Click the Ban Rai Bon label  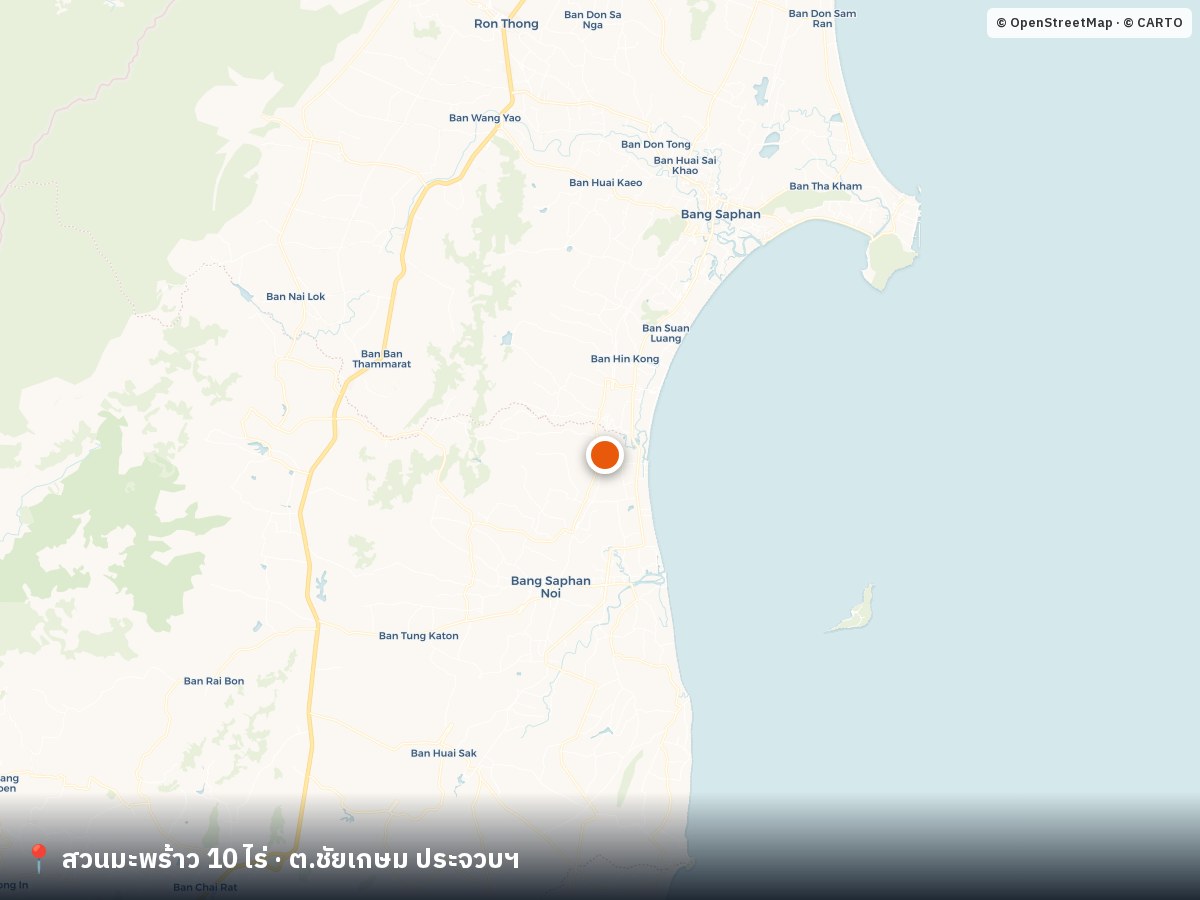(214, 681)
